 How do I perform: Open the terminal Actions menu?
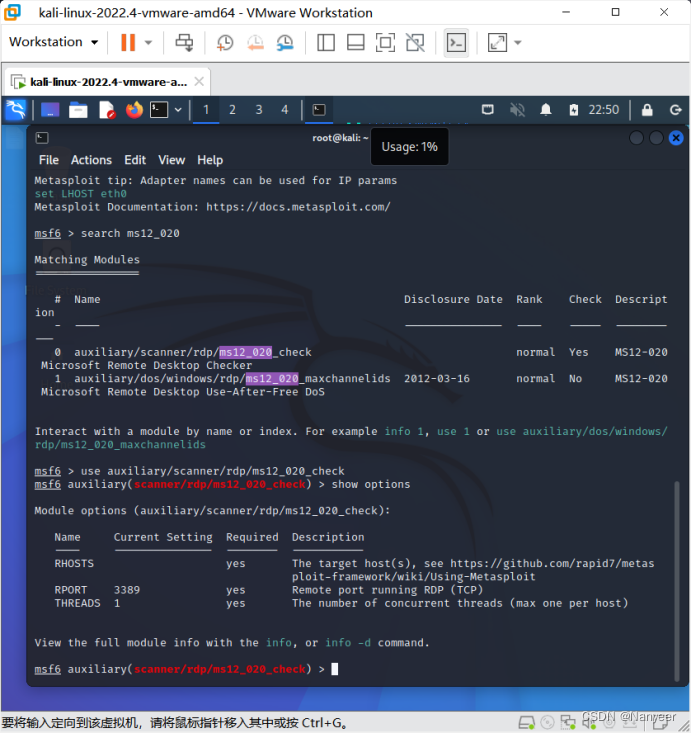pyautogui.click(x=91, y=160)
